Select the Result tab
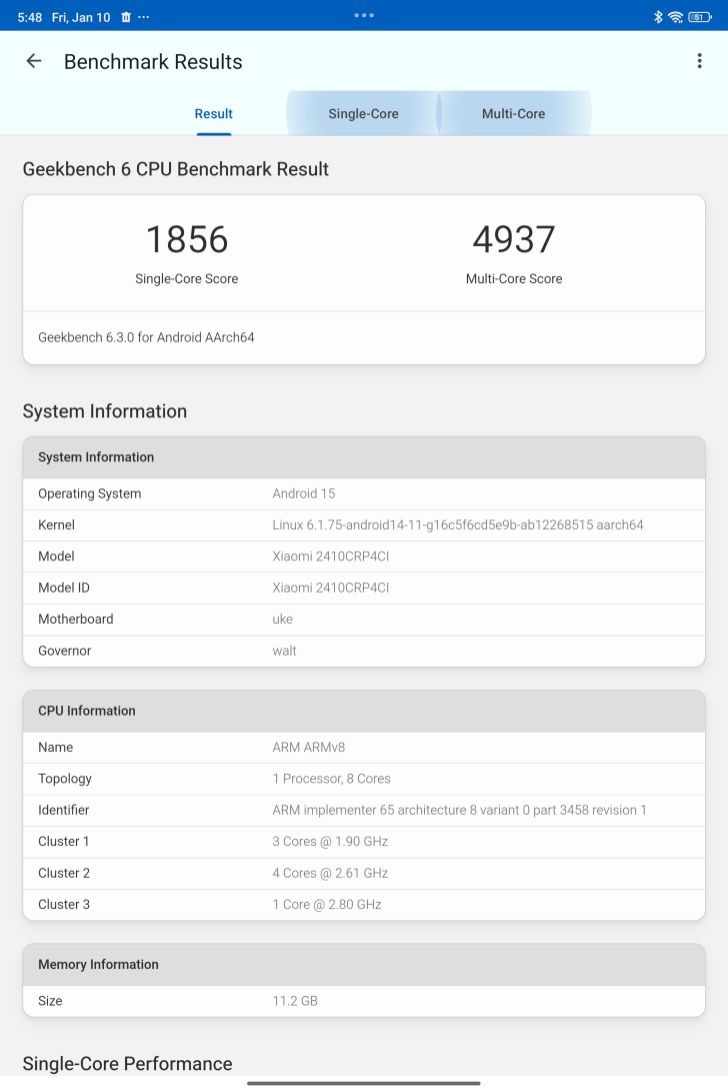728x1091 pixels. click(213, 114)
